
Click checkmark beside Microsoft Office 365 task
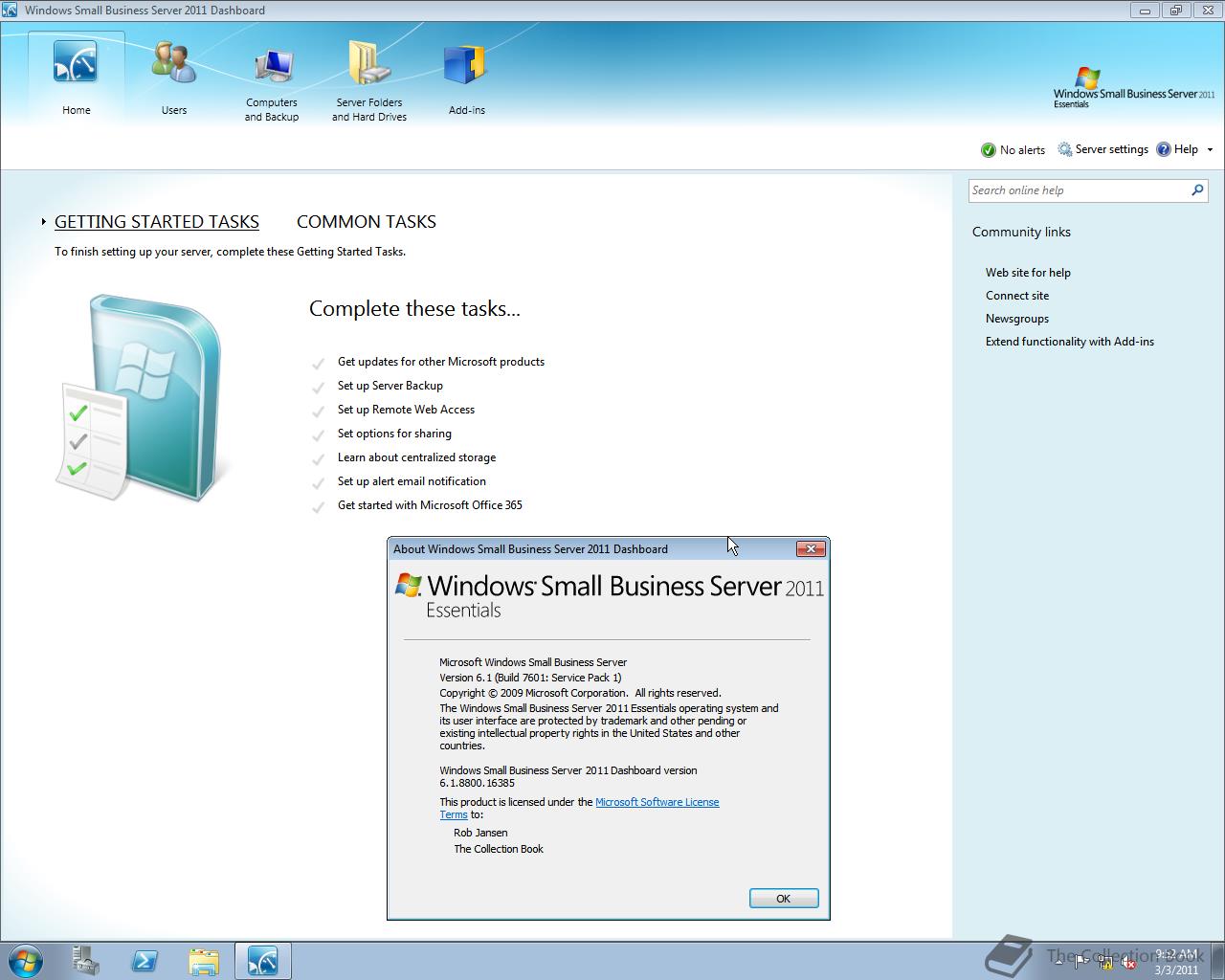318,507
